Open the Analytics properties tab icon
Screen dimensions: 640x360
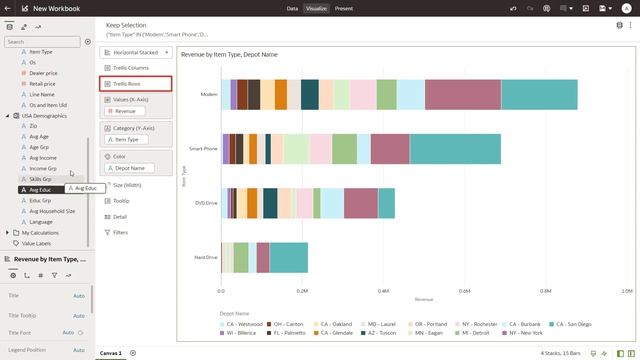point(68,276)
